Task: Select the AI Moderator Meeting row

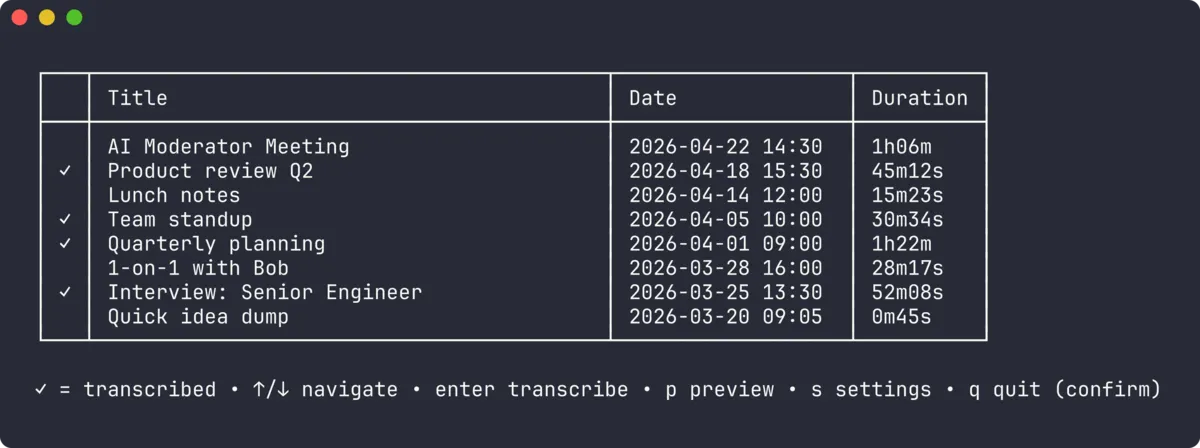Action: click(513, 147)
